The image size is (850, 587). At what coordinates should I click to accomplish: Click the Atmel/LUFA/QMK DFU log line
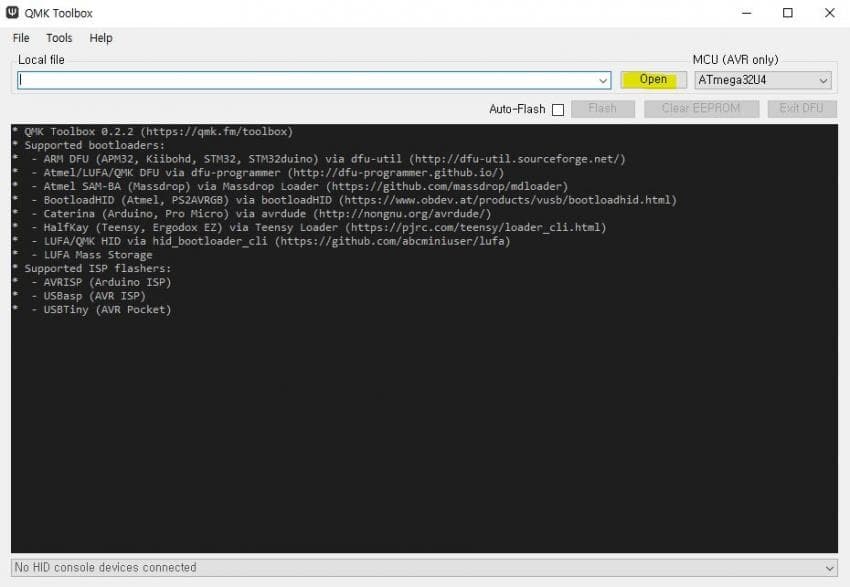tap(273, 172)
